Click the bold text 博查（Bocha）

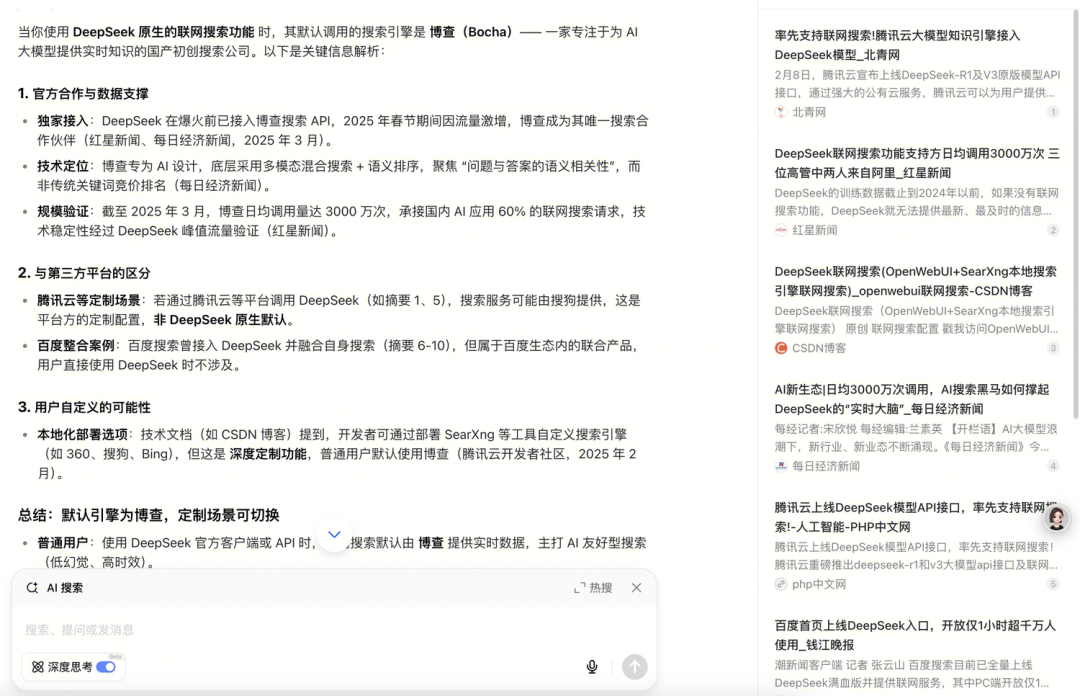[471, 32]
